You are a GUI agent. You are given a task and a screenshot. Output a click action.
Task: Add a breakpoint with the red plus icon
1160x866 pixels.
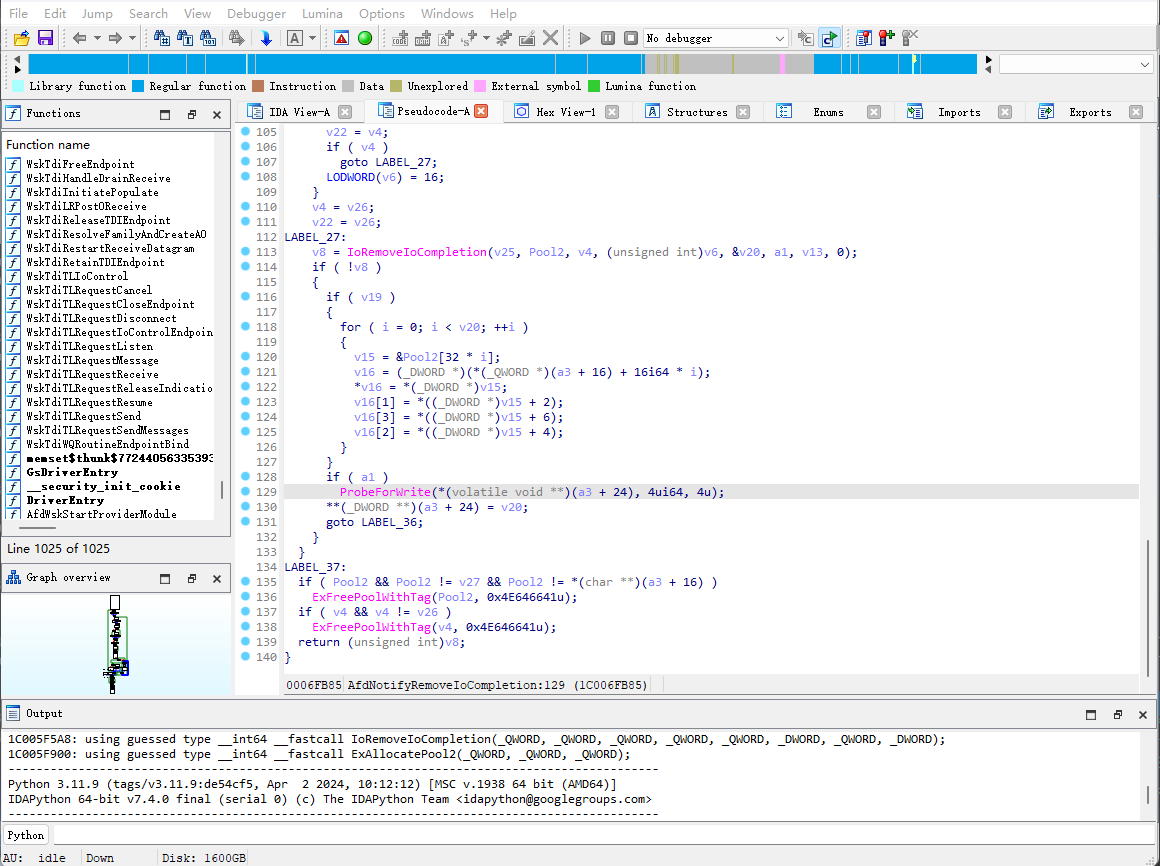[x=886, y=38]
